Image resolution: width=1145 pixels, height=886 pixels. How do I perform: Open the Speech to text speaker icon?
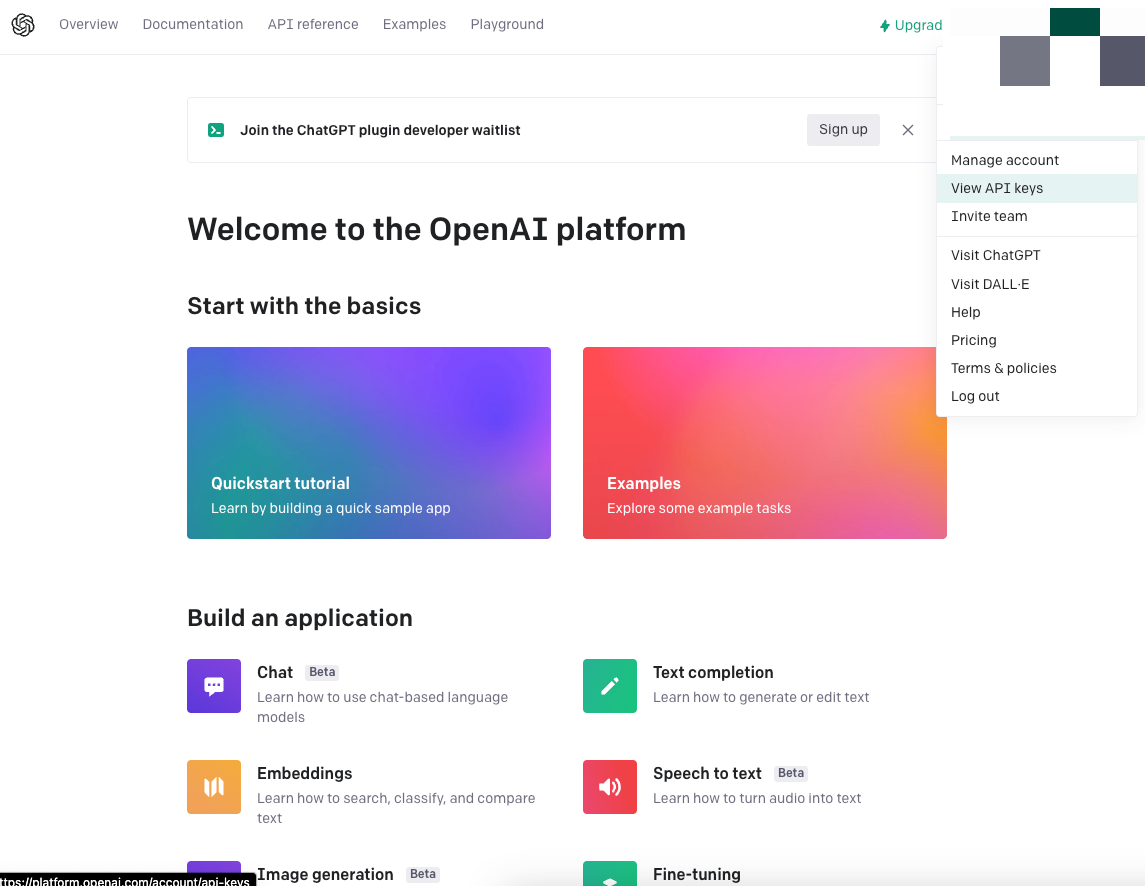pyautogui.click(x=610, y=787)
